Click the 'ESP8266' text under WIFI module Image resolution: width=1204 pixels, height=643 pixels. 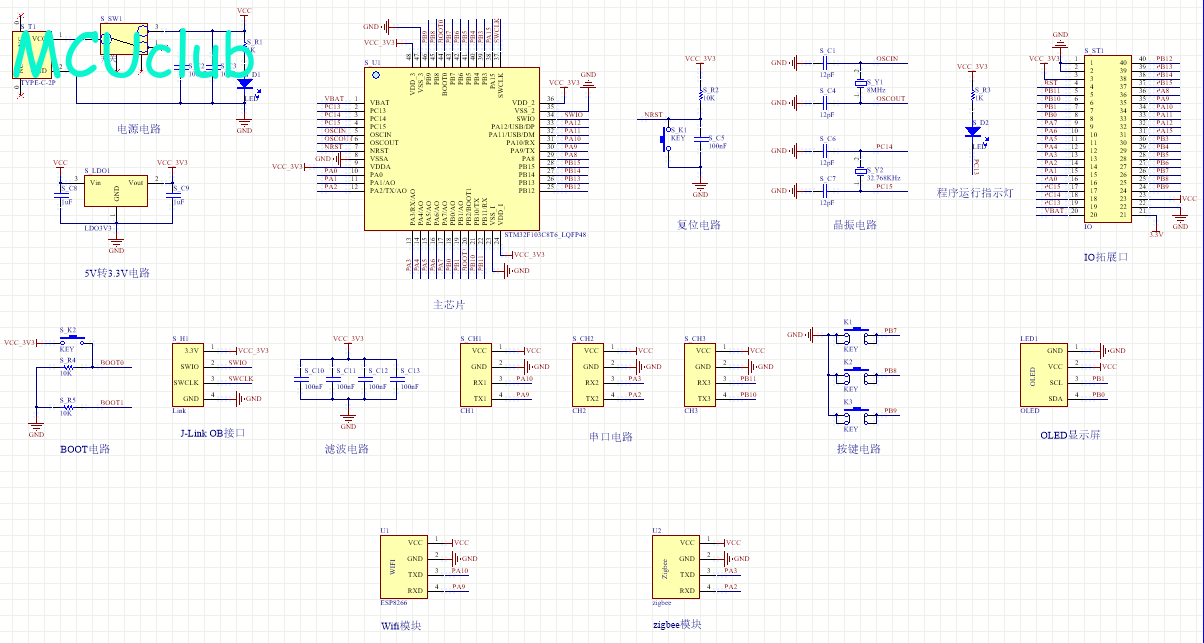point(393,604)
